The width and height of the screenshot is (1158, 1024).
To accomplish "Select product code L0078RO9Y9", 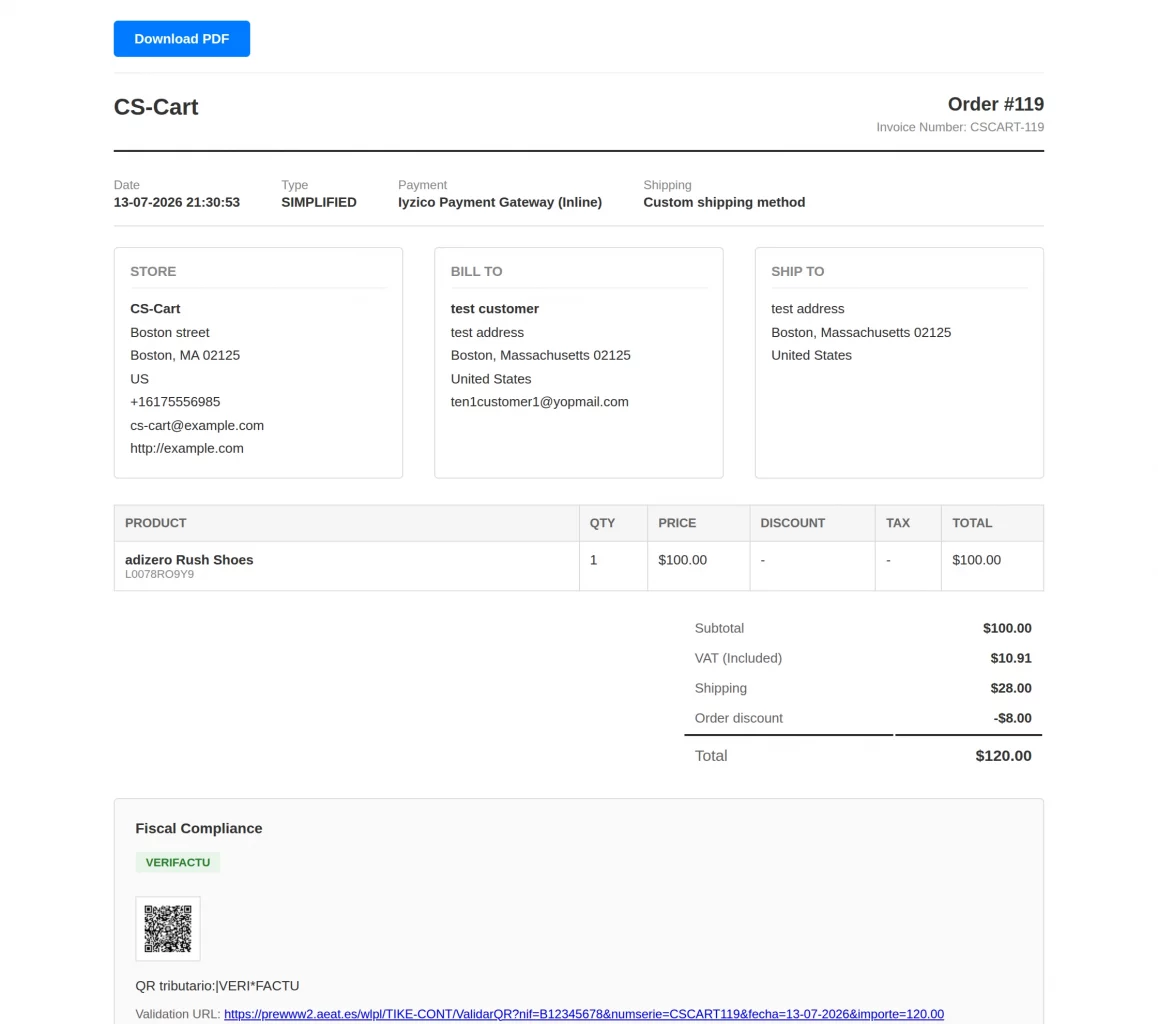I will [160, 574].
